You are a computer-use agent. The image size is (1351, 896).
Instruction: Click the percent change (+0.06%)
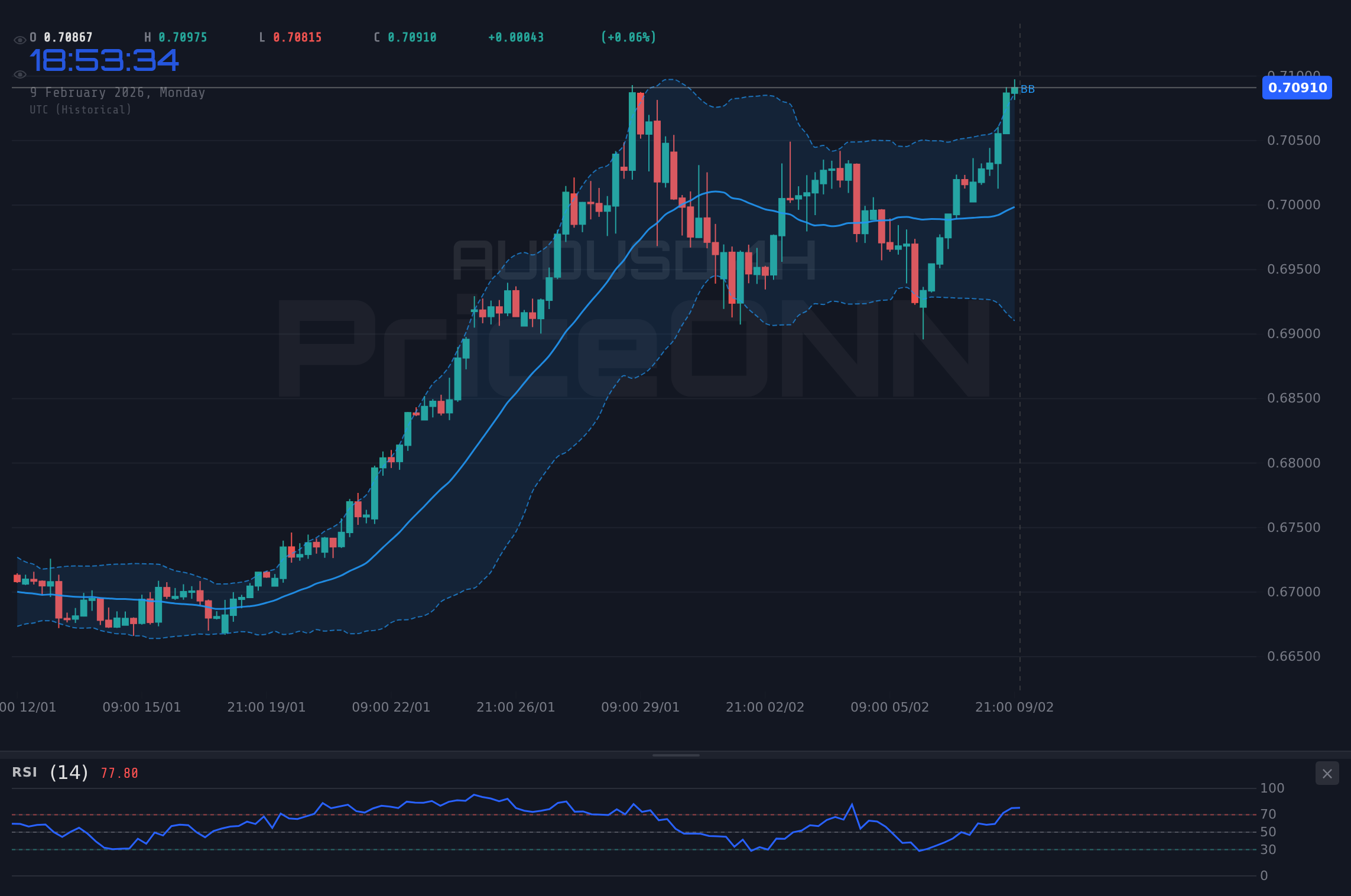pyautogui.click(x=629, y=37)
